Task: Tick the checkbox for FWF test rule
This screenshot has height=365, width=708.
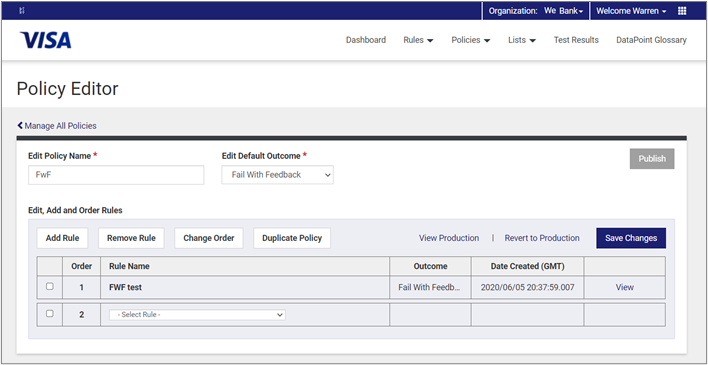Action: coord(50,286)
